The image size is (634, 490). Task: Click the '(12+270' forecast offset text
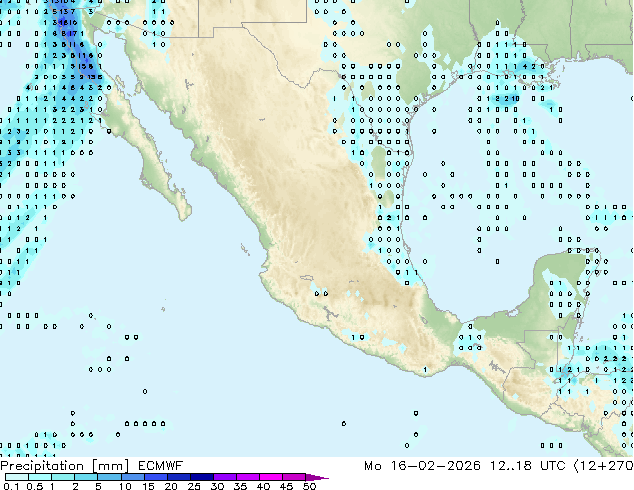(604, 466)
